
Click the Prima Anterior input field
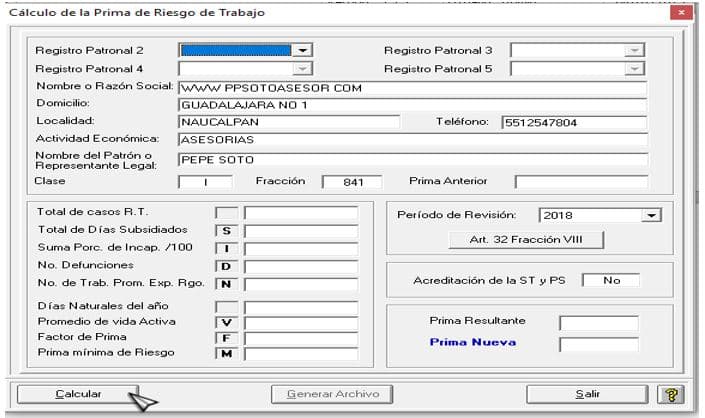(x=581, y=182)
